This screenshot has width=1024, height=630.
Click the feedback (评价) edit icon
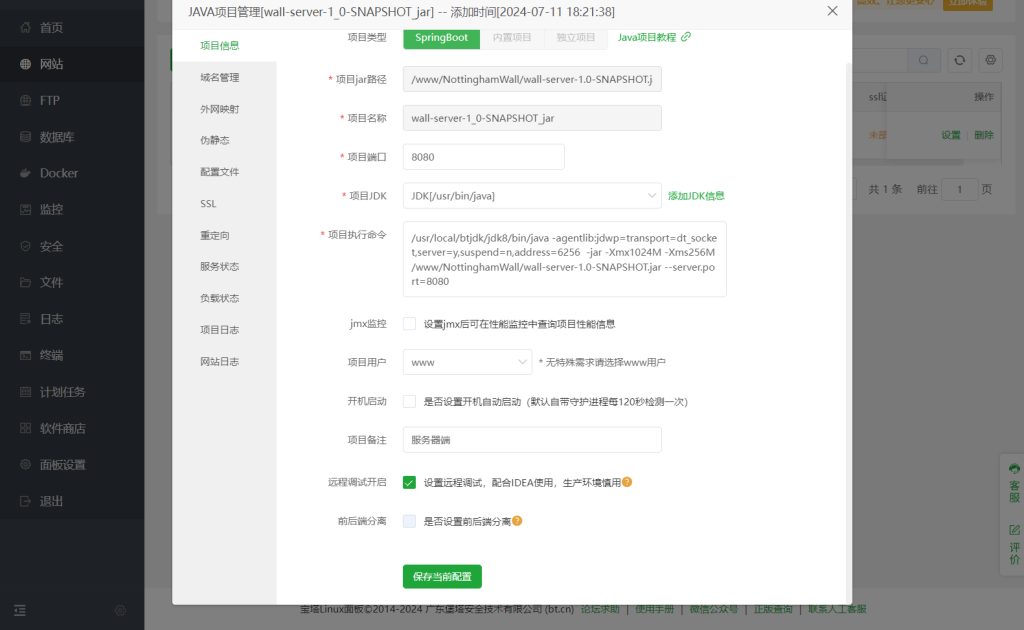(1014, 530)
